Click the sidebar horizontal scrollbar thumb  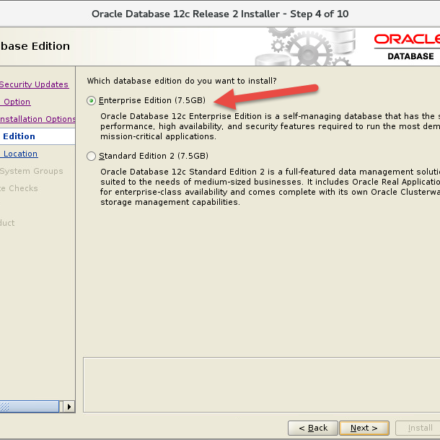pos(29,407)
